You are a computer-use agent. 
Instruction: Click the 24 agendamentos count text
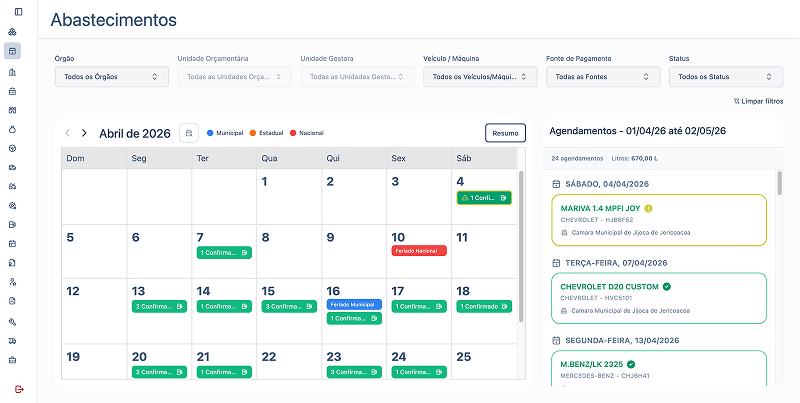[577, 159]
